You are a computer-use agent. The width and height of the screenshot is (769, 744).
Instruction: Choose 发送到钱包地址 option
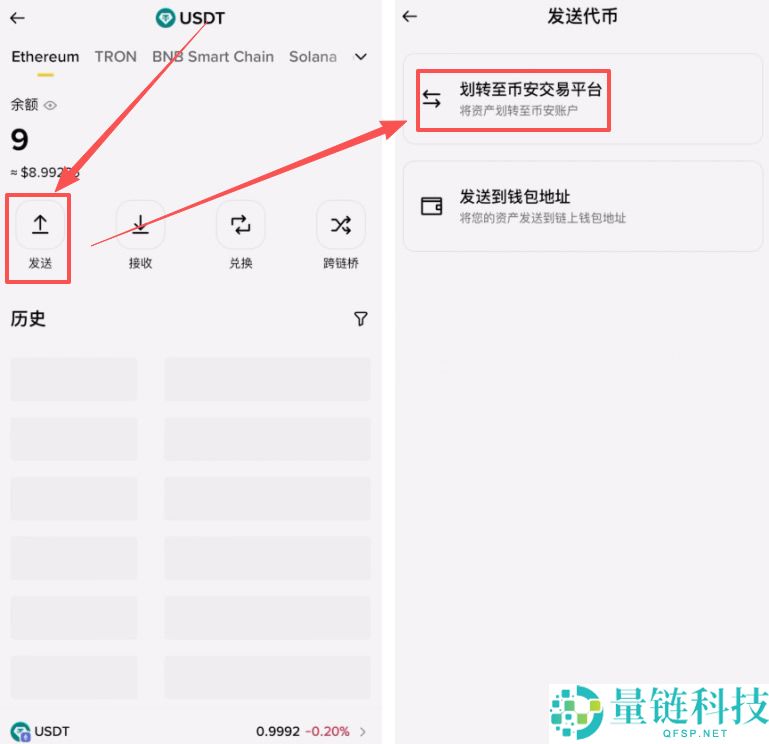583,206
